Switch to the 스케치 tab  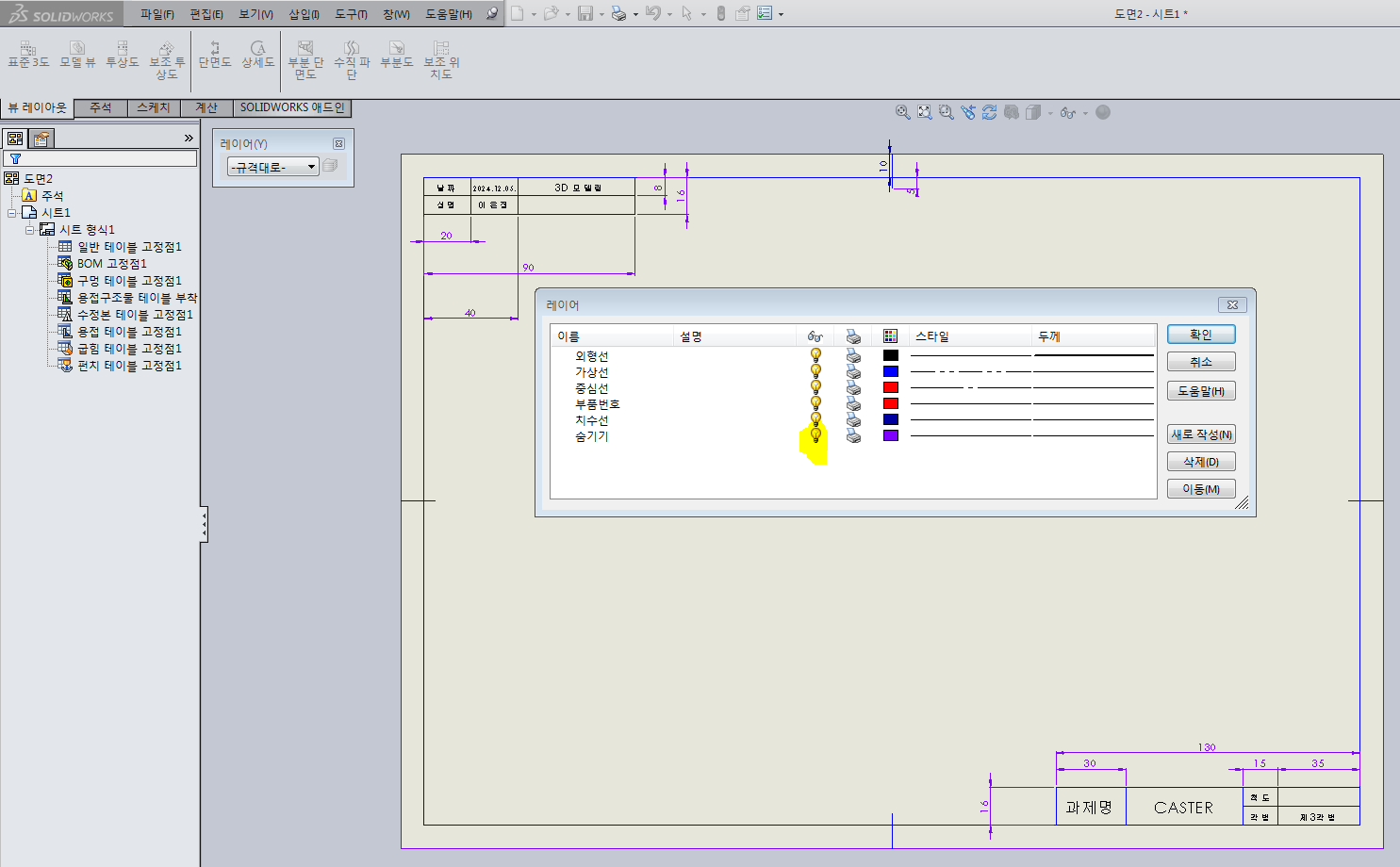pos(154,108)
